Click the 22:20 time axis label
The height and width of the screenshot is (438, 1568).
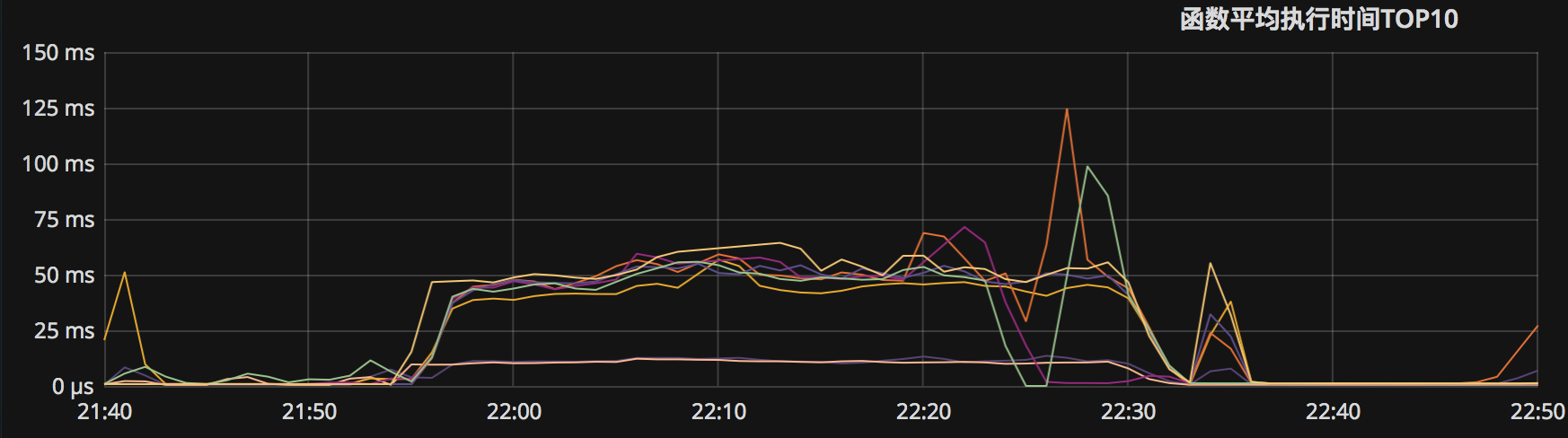pyautogui.click(x=923, y=412)
